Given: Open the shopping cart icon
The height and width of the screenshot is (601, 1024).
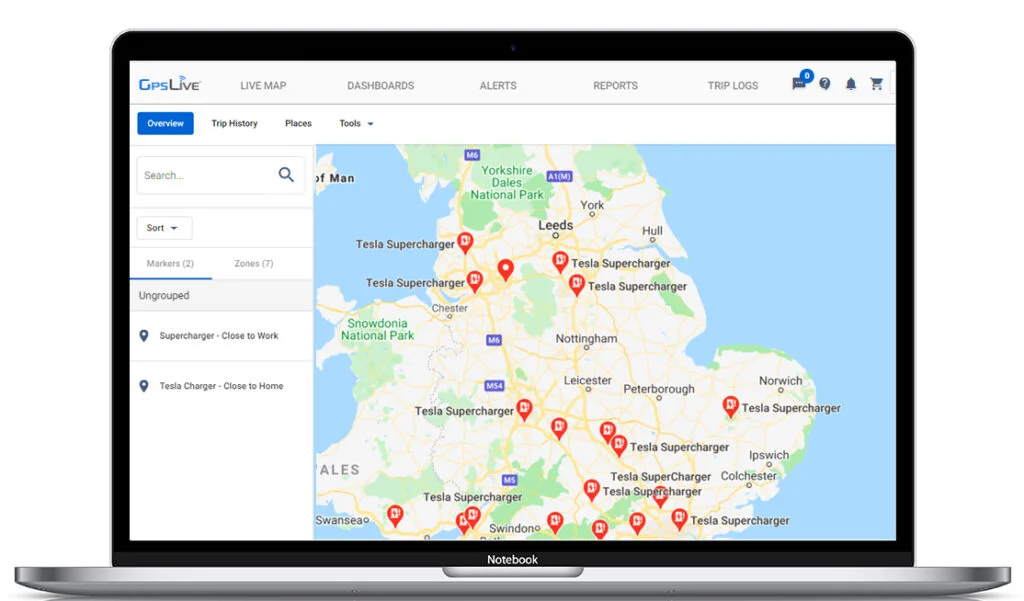Looking at the screenshot, I should (x=876, y=84).
